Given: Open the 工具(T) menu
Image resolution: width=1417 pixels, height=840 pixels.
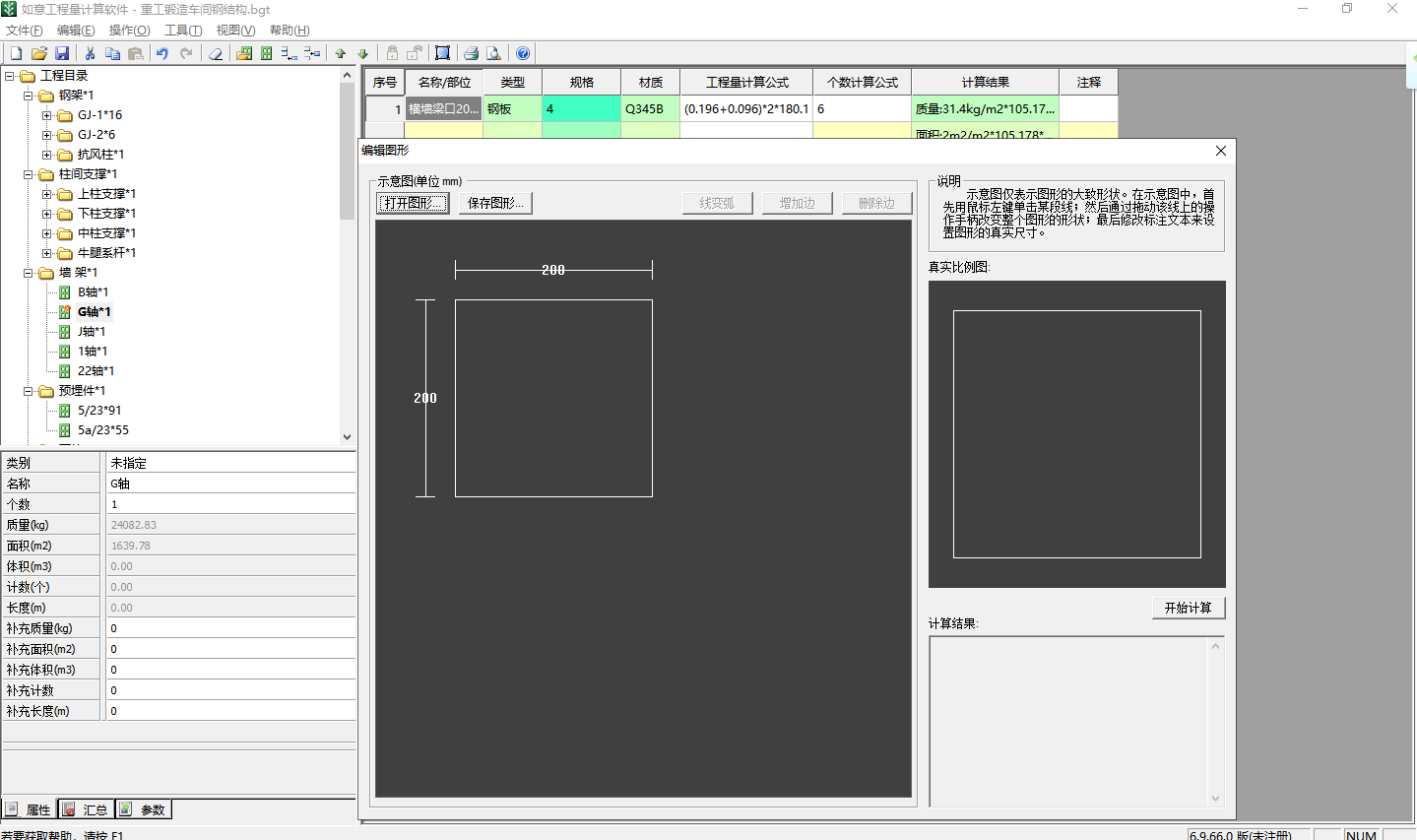Looking at the screenshot, I should pos(183,31).
